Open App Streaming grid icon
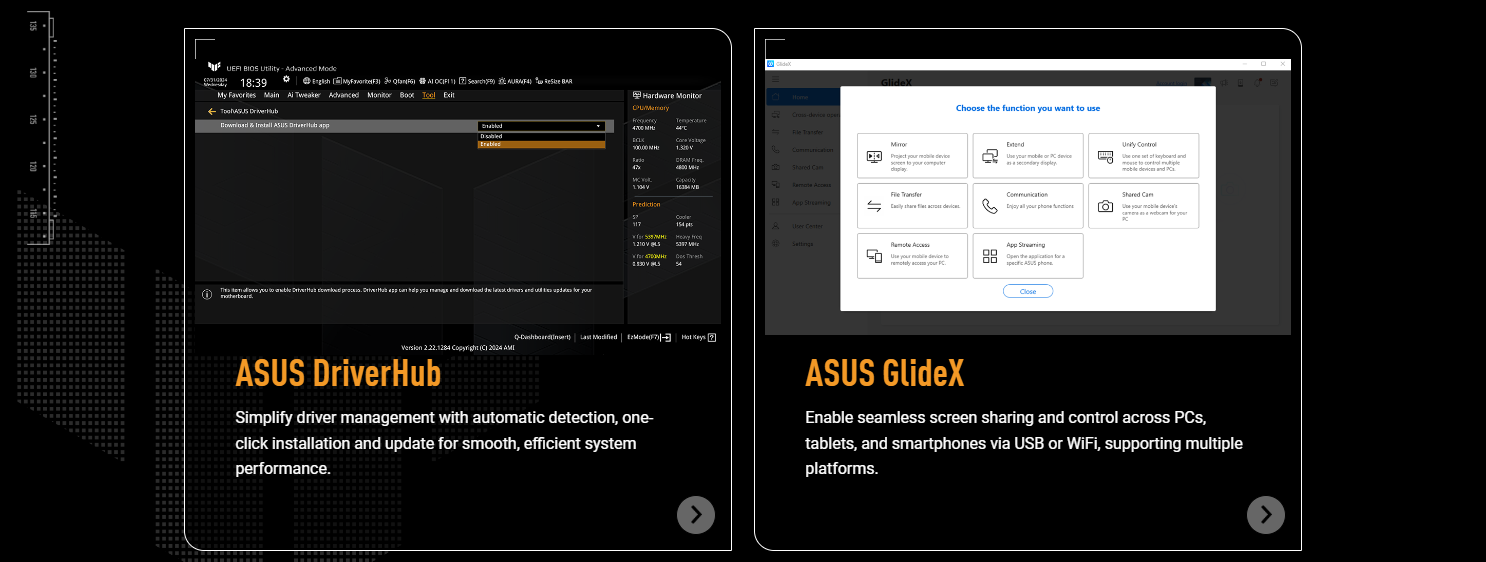Image resolution: width=1486 pixels, height=562 pixels. pos(990,256)
